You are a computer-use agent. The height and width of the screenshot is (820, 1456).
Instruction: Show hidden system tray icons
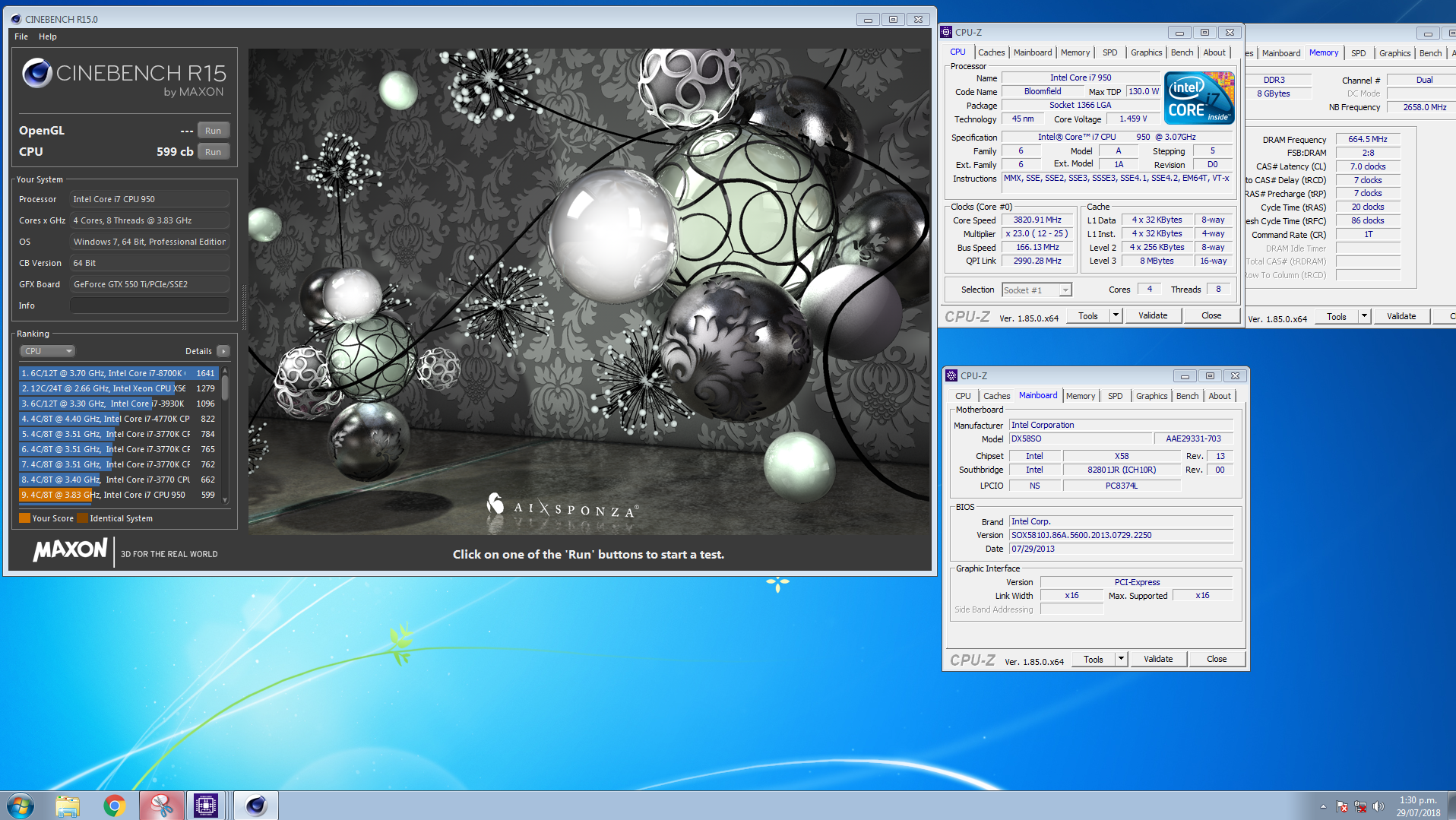(x=1323, y=806)
